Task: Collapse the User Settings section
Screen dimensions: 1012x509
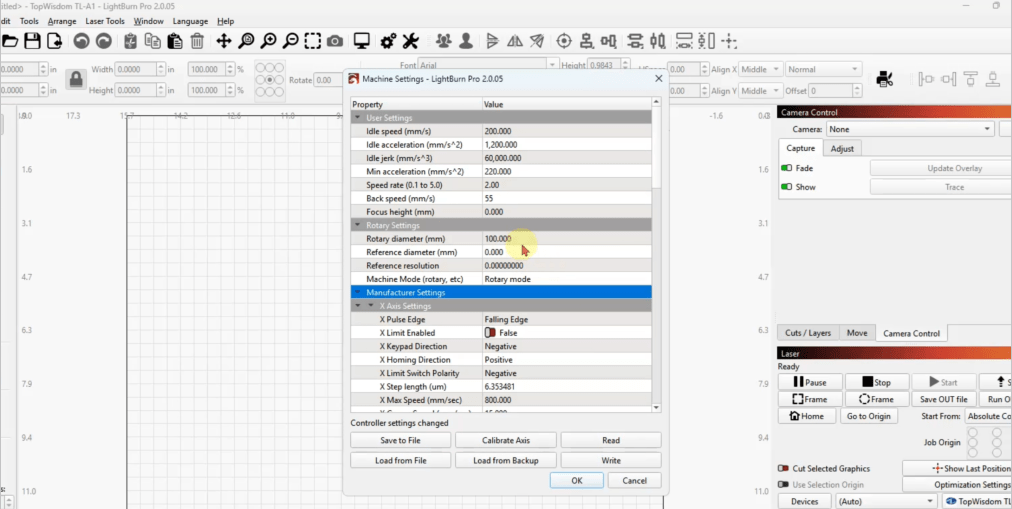Action: (358, 118)
